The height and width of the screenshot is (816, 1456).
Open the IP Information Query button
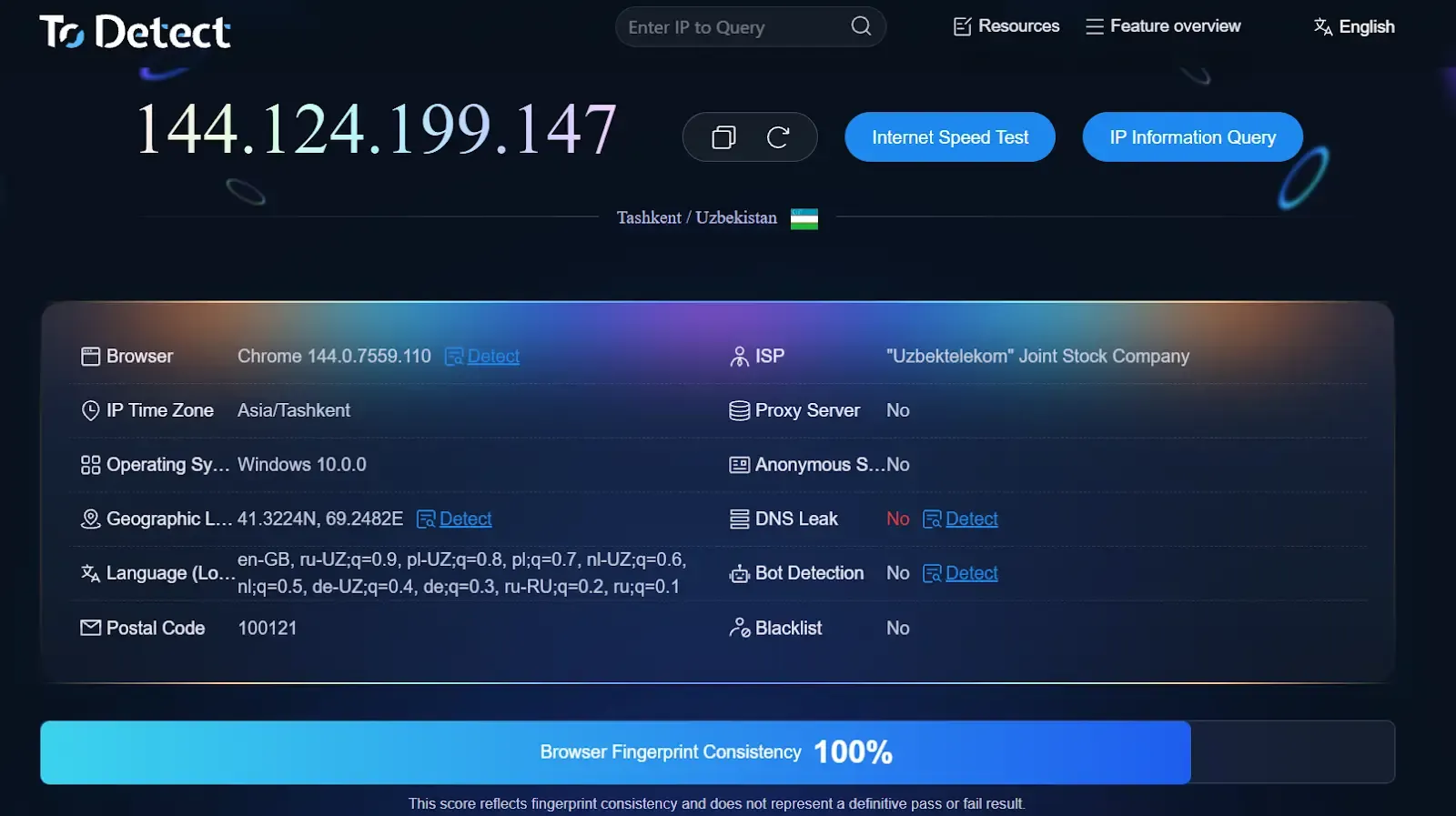pyautogui.click(x=1192, y=137)
